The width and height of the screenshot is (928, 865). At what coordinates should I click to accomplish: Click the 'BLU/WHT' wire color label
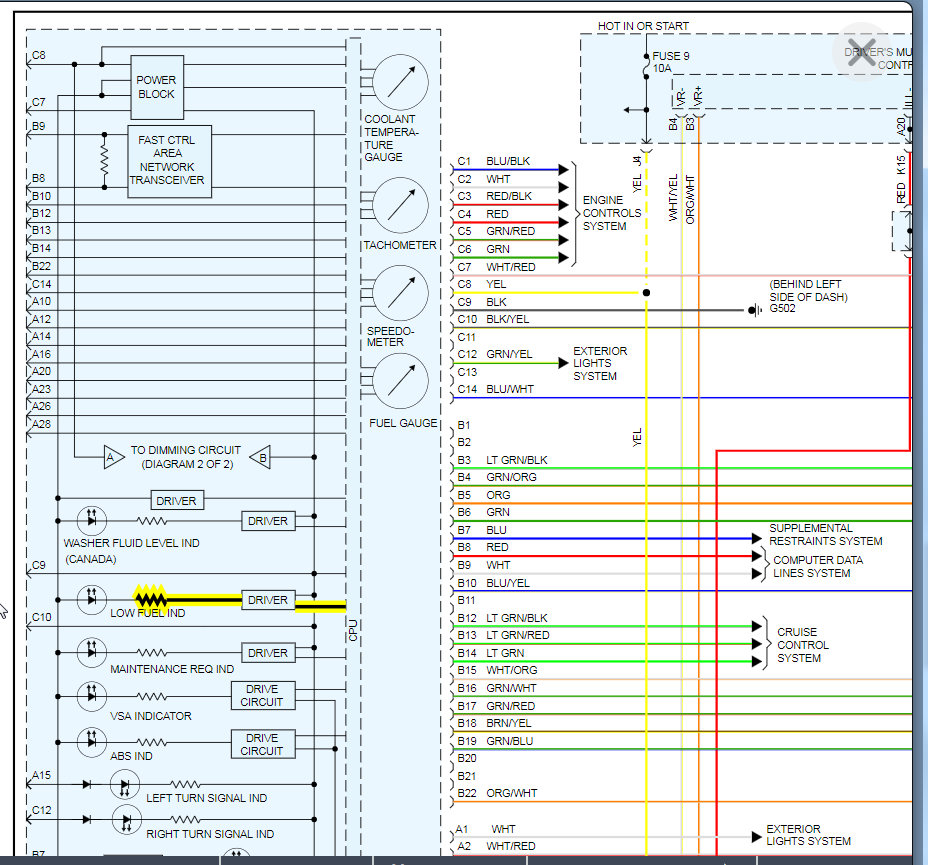pyautogui.click(x=510, y=389)
